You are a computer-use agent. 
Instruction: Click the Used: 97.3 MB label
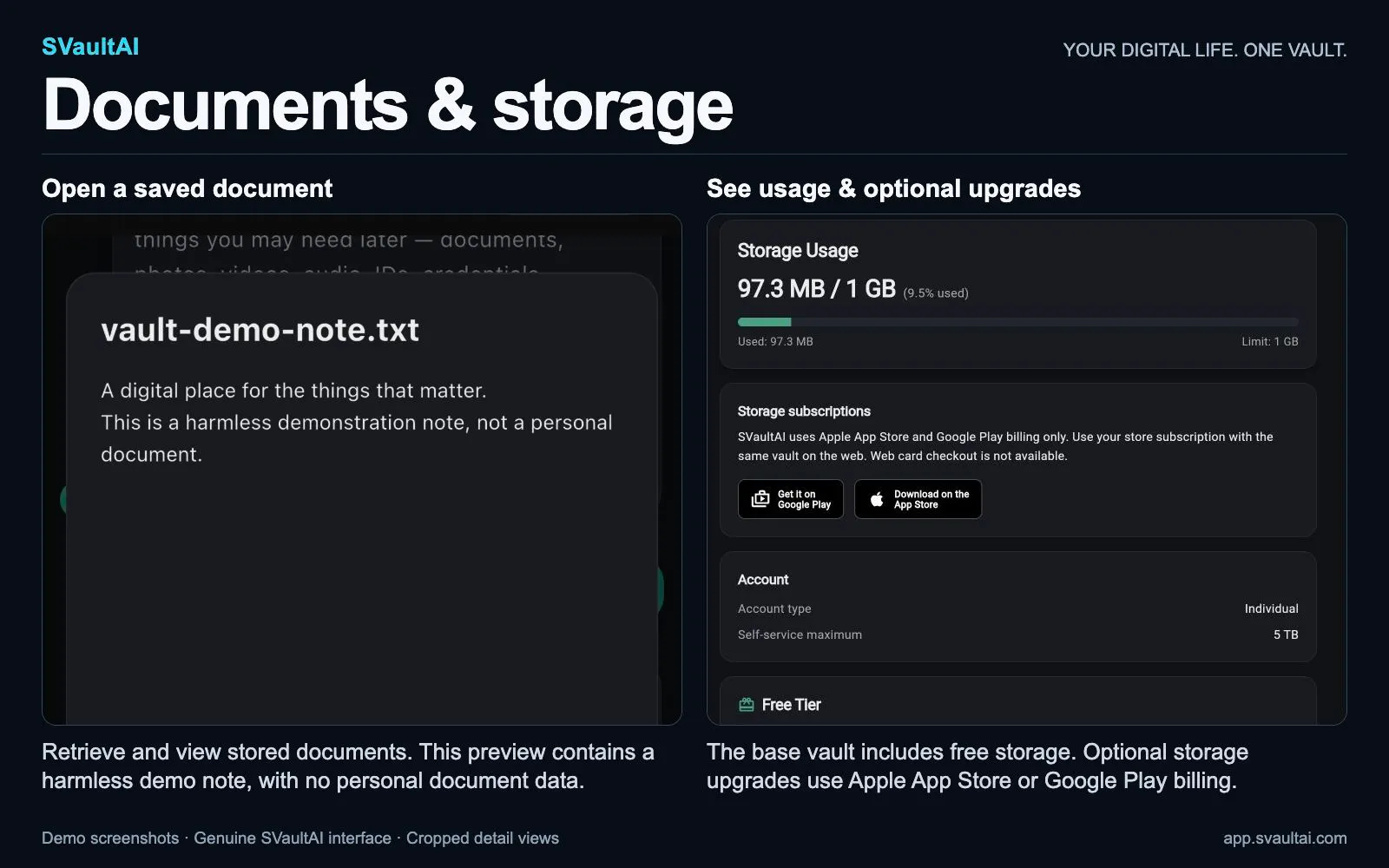click(x=775, y=342)
